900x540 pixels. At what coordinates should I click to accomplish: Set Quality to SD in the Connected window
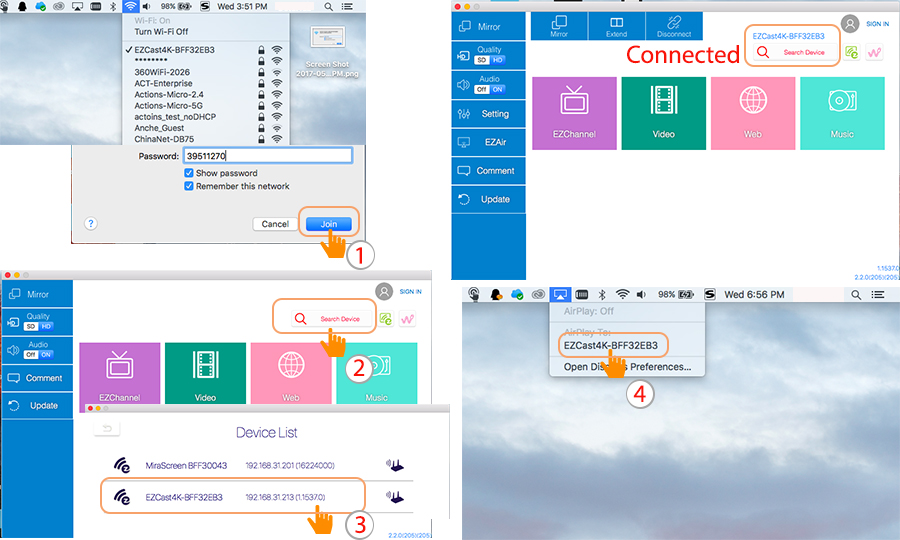tap(482, 60)
